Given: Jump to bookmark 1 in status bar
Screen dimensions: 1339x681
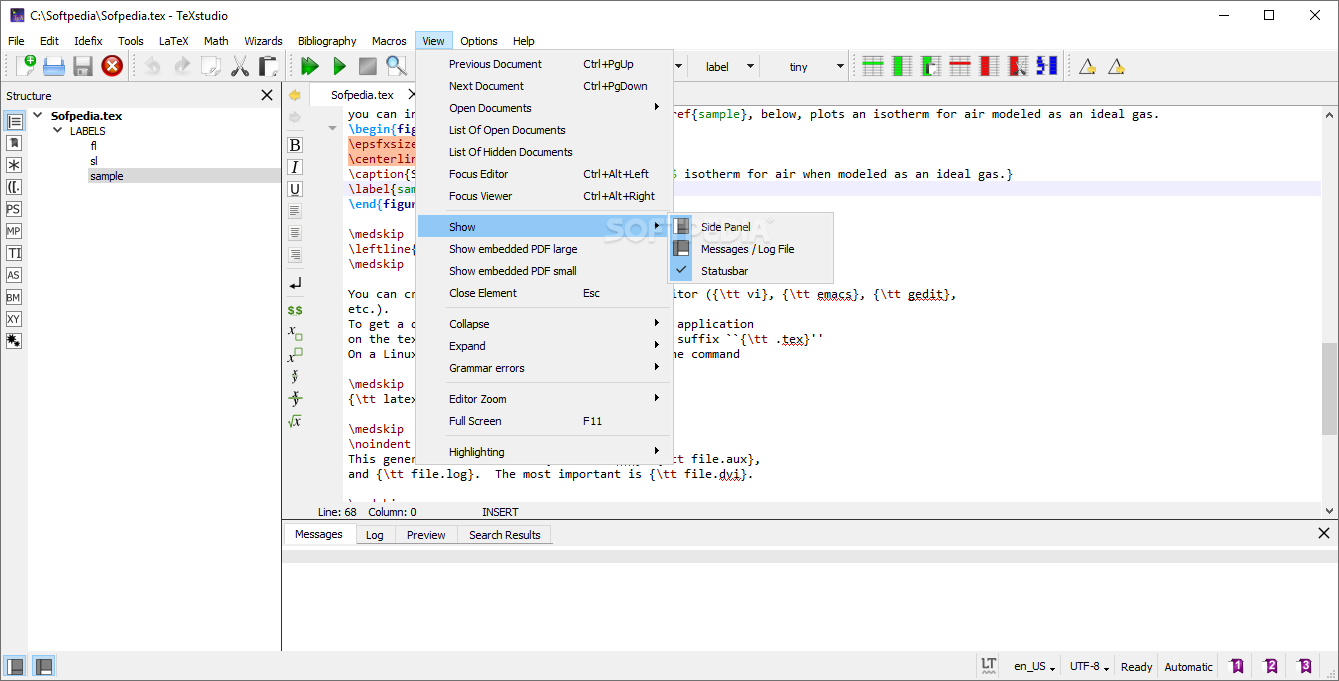Looking at the screenshot, I should tap(1237, 666).
